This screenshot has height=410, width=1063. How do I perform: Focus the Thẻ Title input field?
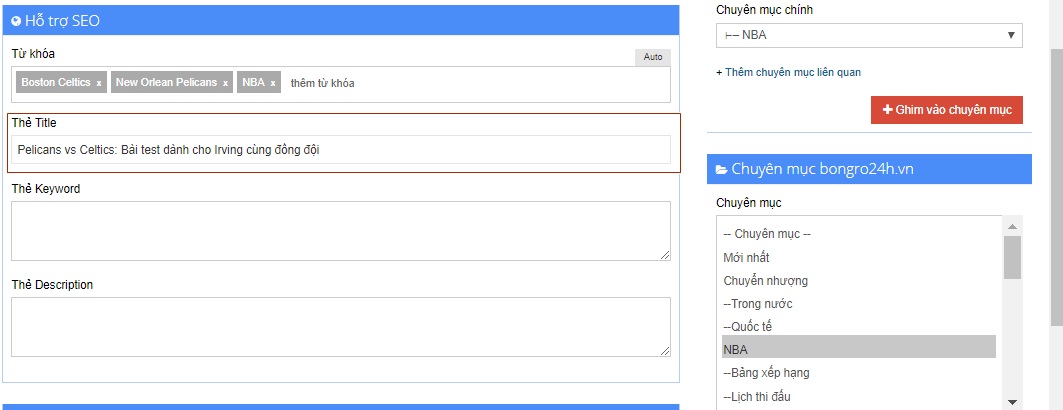[341, 149]
